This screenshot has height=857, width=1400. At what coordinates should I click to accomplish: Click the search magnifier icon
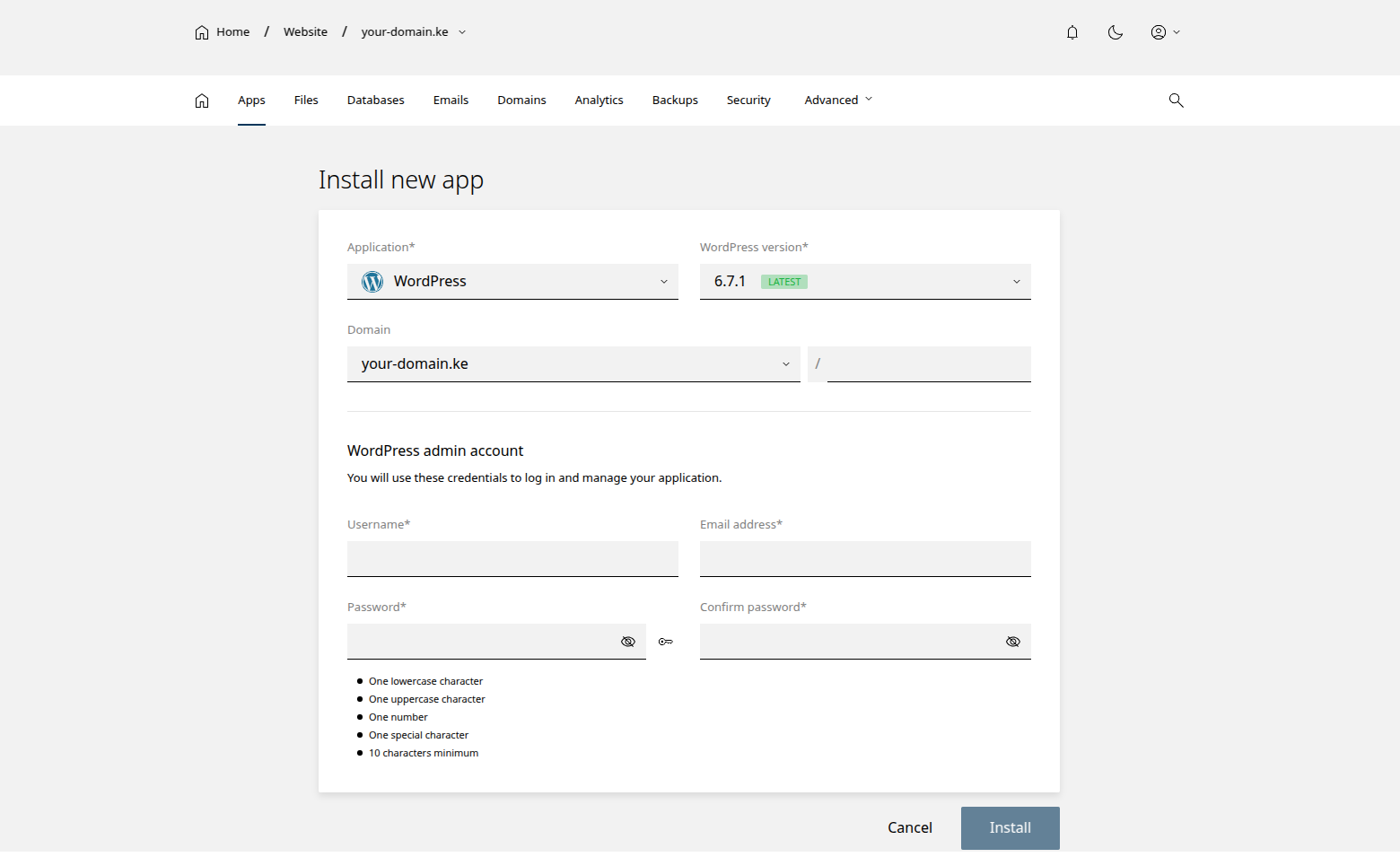click(x=1176, y=101)
